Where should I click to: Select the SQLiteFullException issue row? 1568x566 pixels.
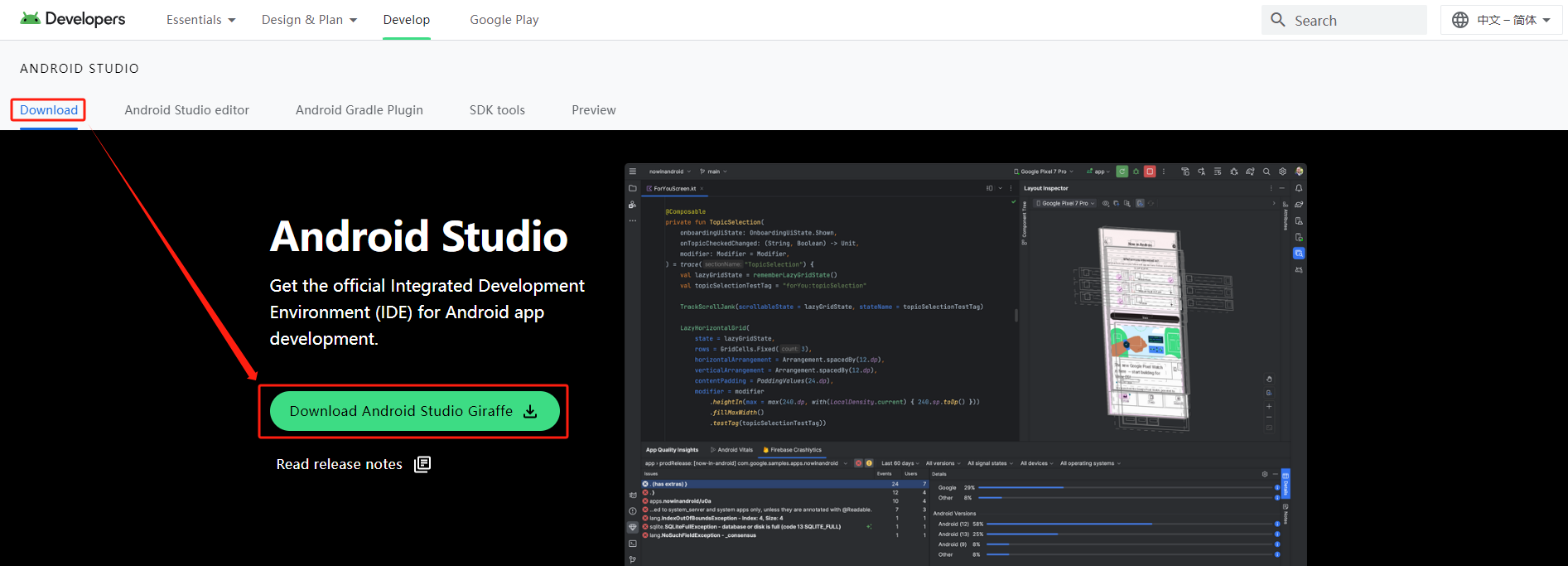[784, 526]
